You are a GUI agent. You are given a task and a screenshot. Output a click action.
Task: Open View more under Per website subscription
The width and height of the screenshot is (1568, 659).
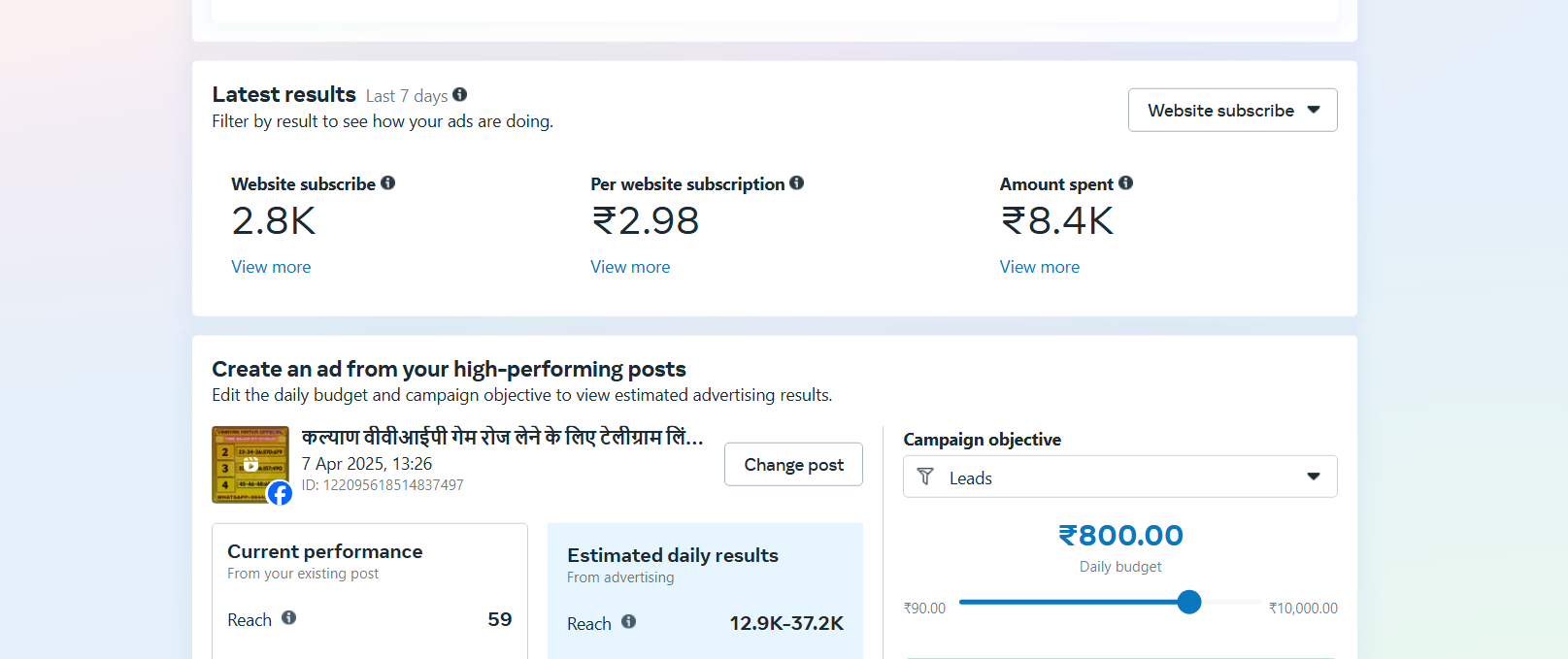pyautogui.click(x=630, y=267)
